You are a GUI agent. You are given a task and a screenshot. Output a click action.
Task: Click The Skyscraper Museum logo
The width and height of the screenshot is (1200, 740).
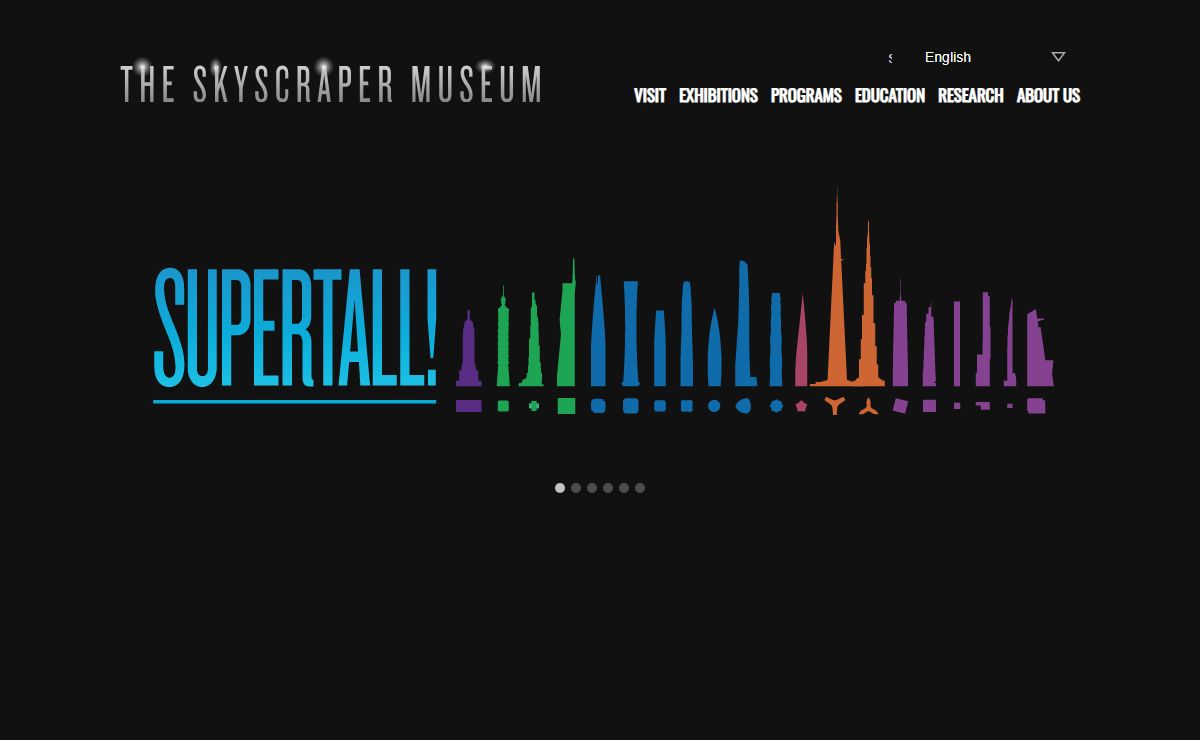[331, 84]
